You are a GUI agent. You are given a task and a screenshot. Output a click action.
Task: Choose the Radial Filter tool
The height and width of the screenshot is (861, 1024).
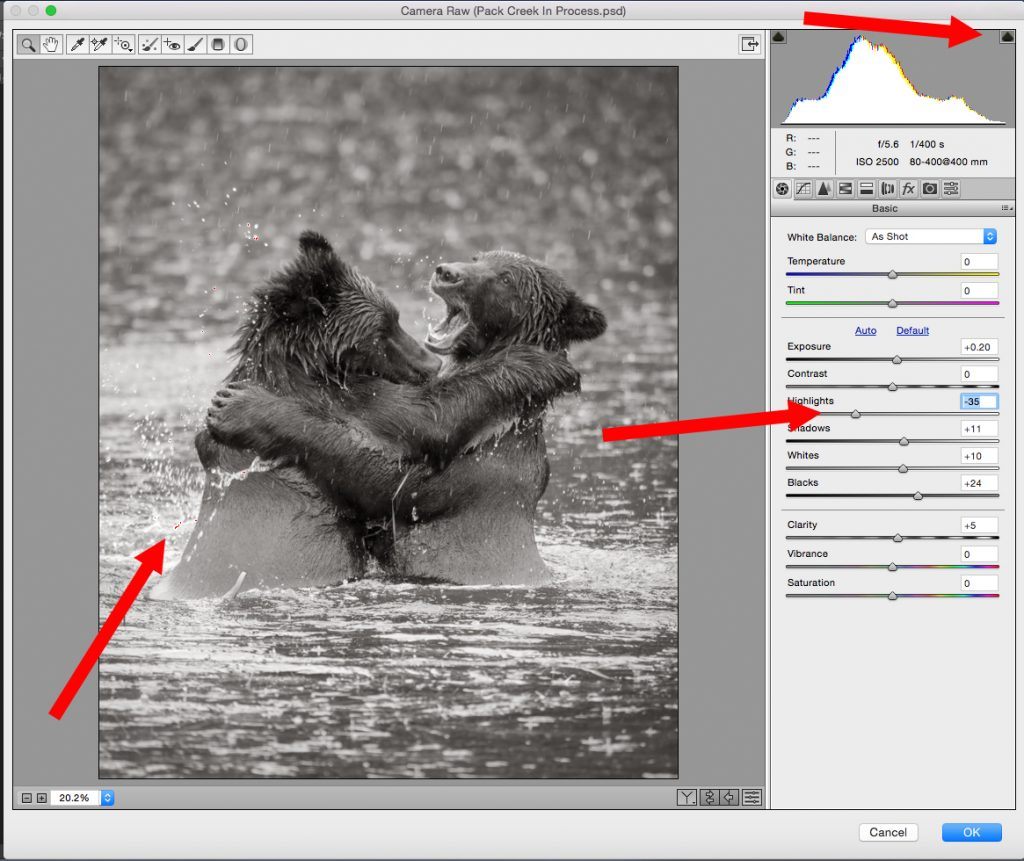pos(241,44)
